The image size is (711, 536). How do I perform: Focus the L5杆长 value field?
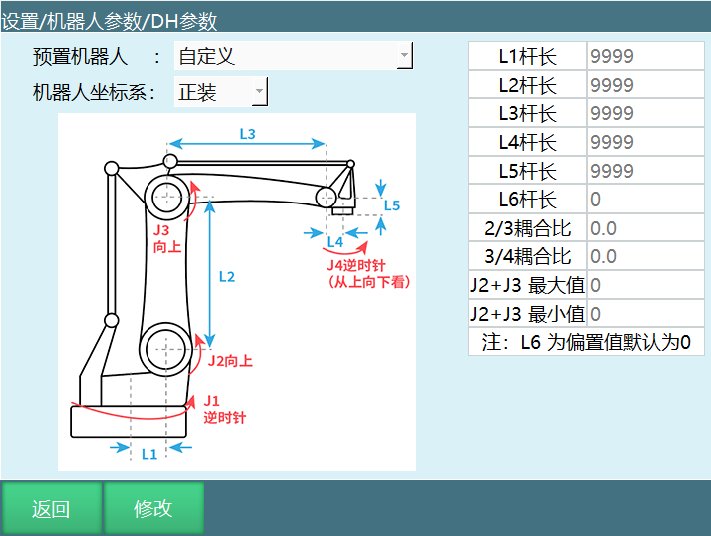pos(644,171)
